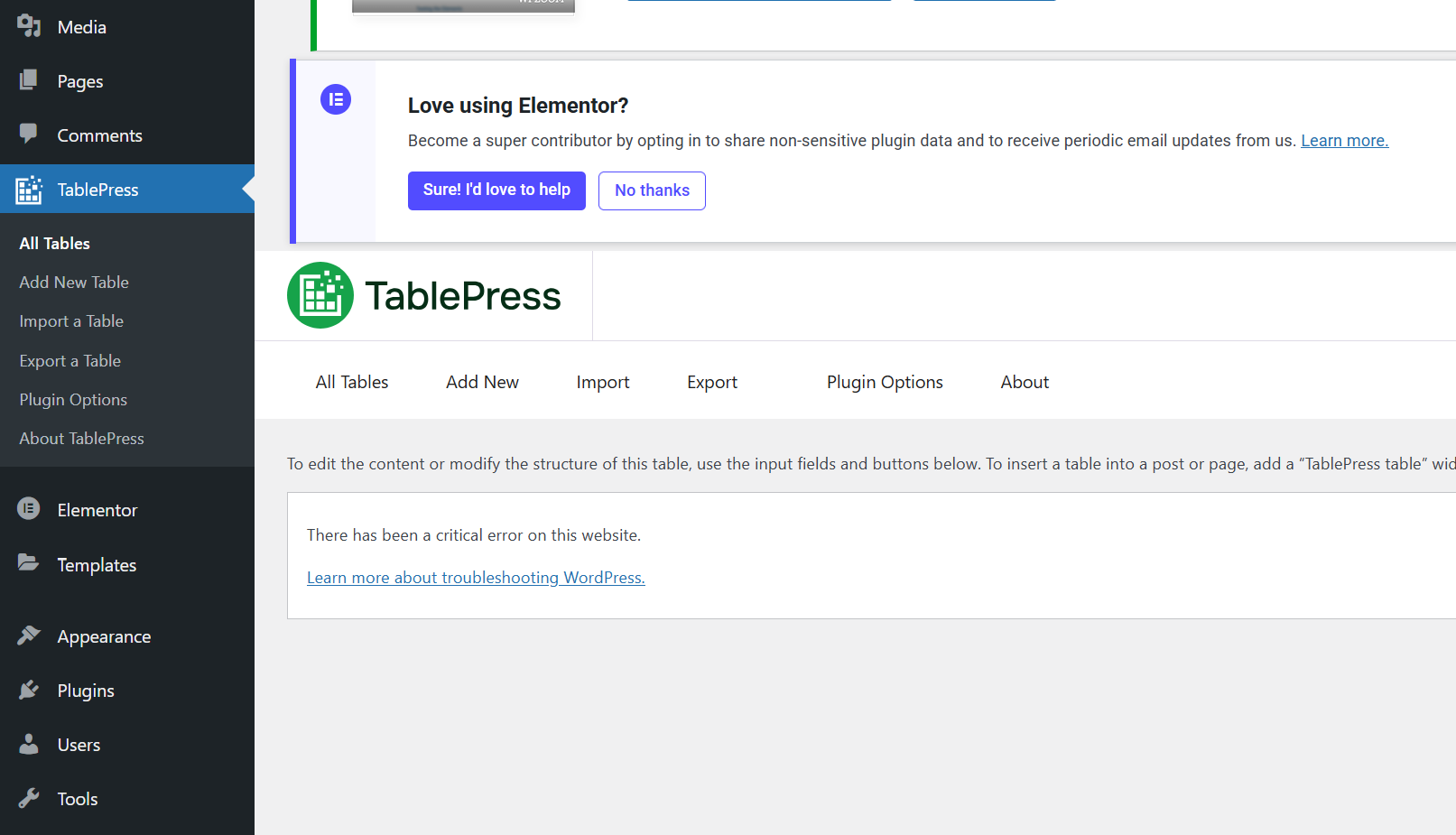Screen dimensions: 1456x835
Task: Switch to the Add New tab
Action: tap(482, 382)
